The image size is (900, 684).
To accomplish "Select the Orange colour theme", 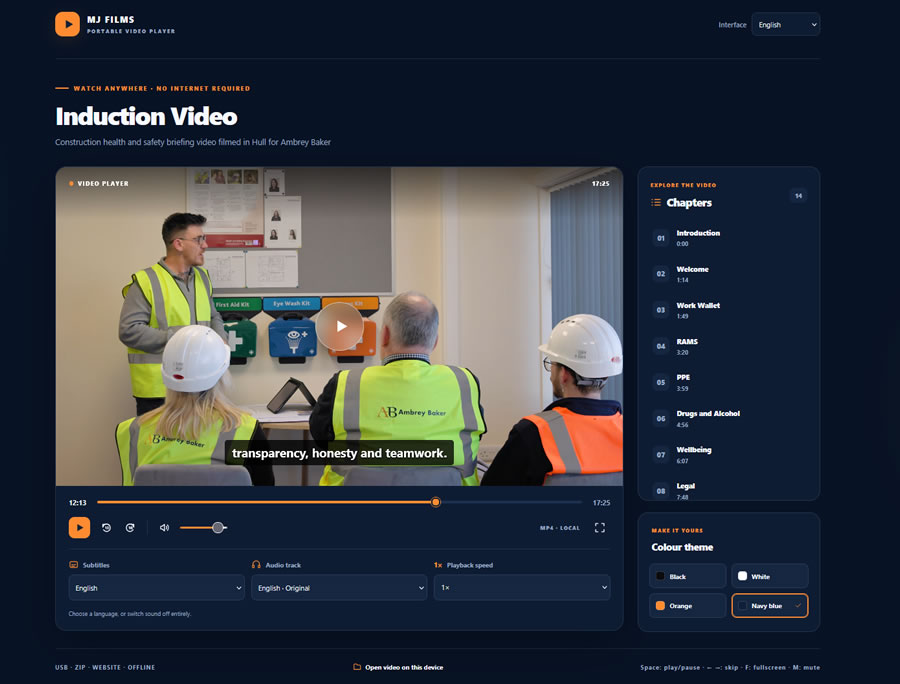I will tap(688, 605).
